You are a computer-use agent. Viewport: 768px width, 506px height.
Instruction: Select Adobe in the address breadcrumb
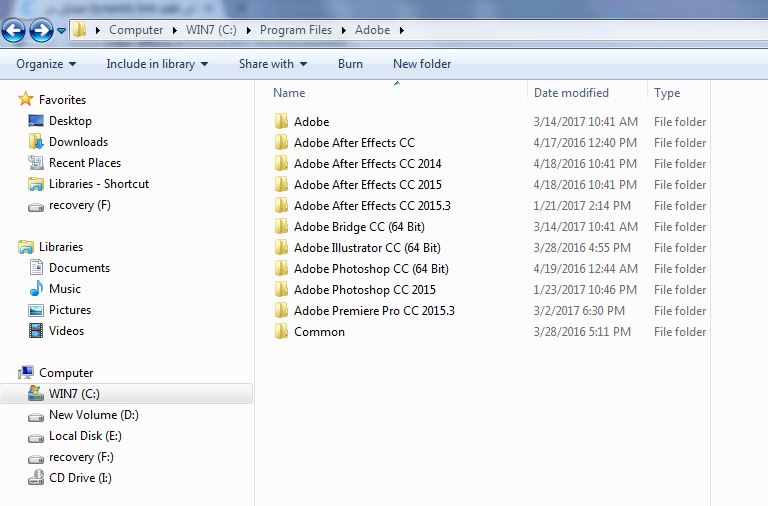pyautogui.click(x=372, y=30)
